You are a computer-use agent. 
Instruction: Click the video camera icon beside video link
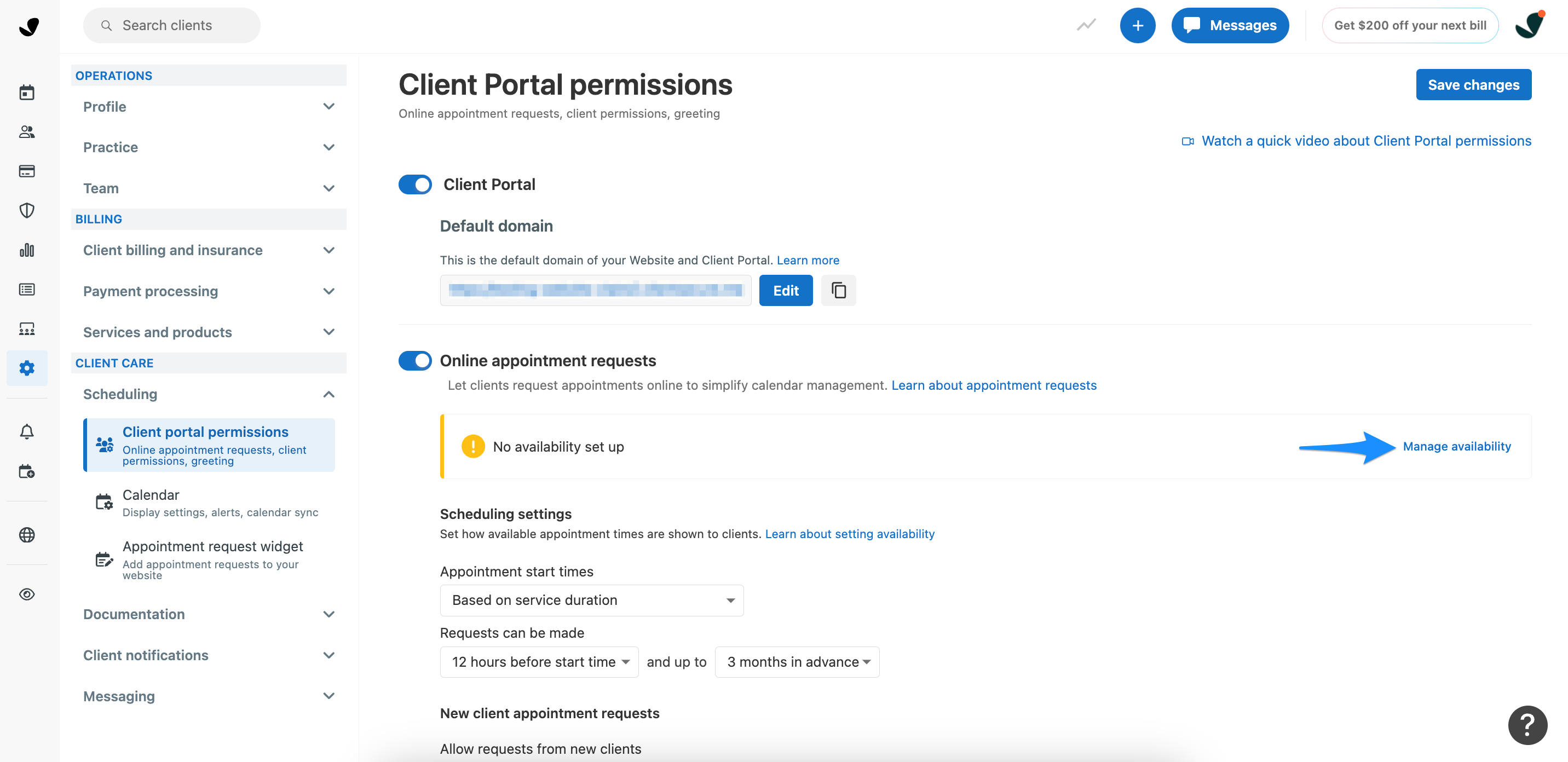pos(1187,141)
